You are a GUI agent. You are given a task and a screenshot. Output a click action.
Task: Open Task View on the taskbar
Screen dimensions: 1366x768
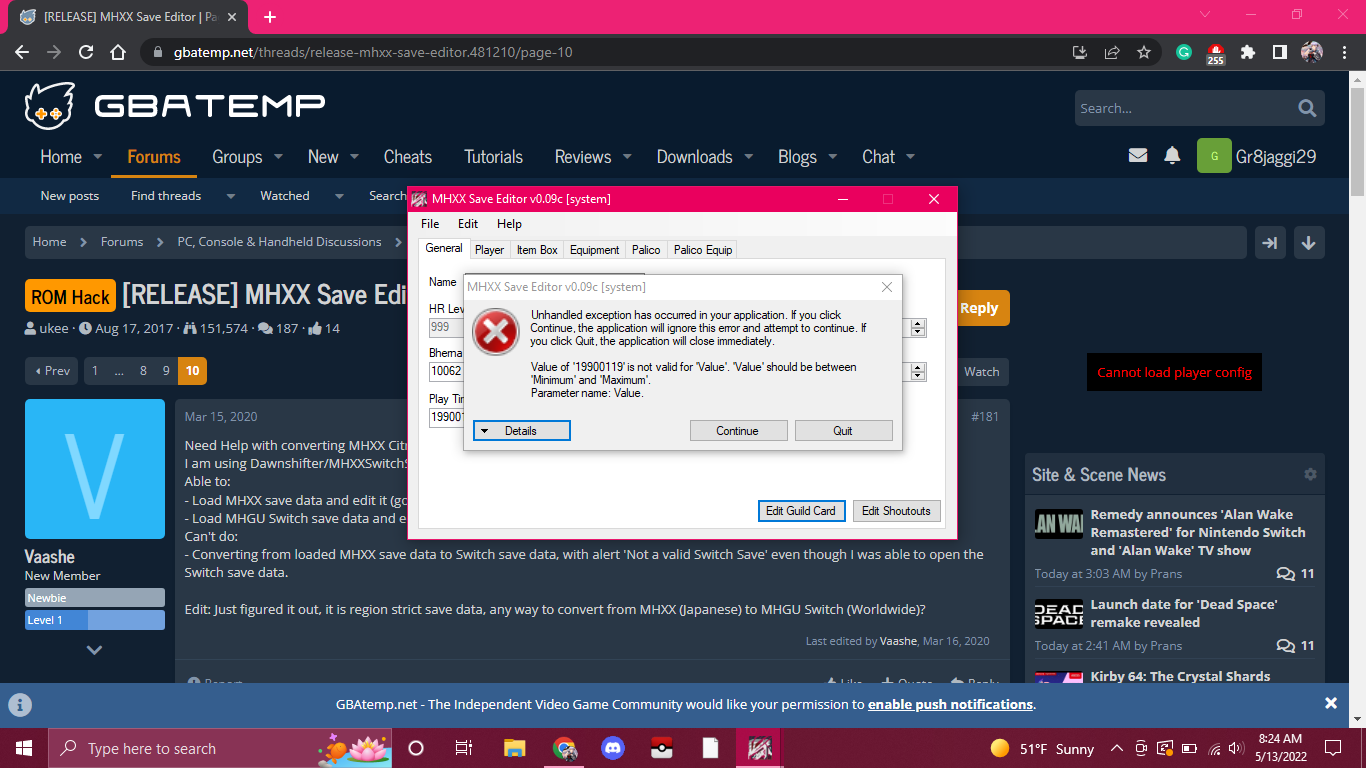464,748
